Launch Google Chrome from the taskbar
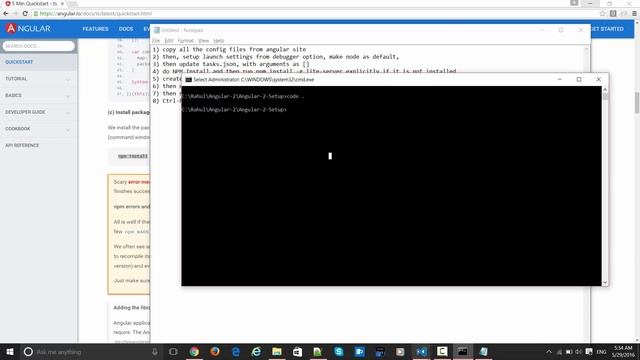The height and width of the screenshot is (360, 640). pos(194,351)
